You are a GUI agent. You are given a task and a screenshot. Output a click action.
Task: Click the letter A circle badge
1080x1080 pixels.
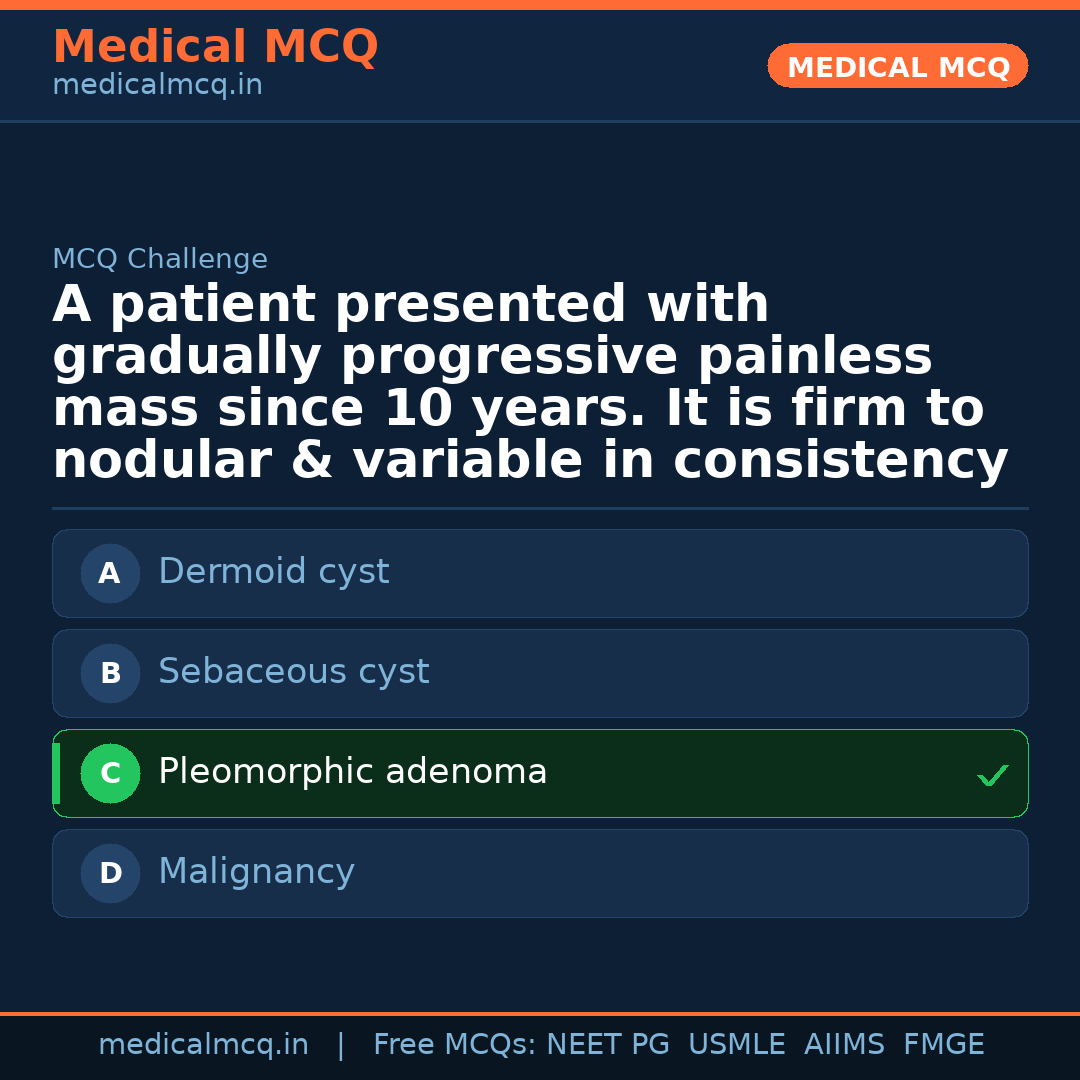[110, 574]
